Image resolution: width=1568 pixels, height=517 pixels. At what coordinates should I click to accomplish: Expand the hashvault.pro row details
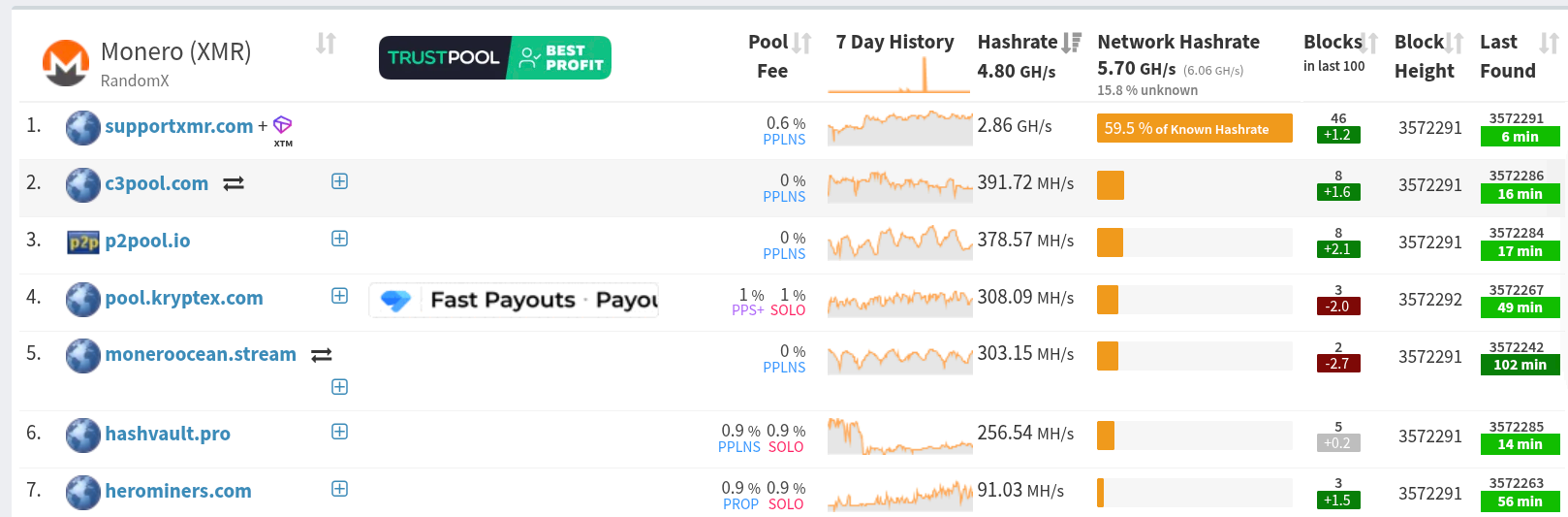tap(339, 432)
